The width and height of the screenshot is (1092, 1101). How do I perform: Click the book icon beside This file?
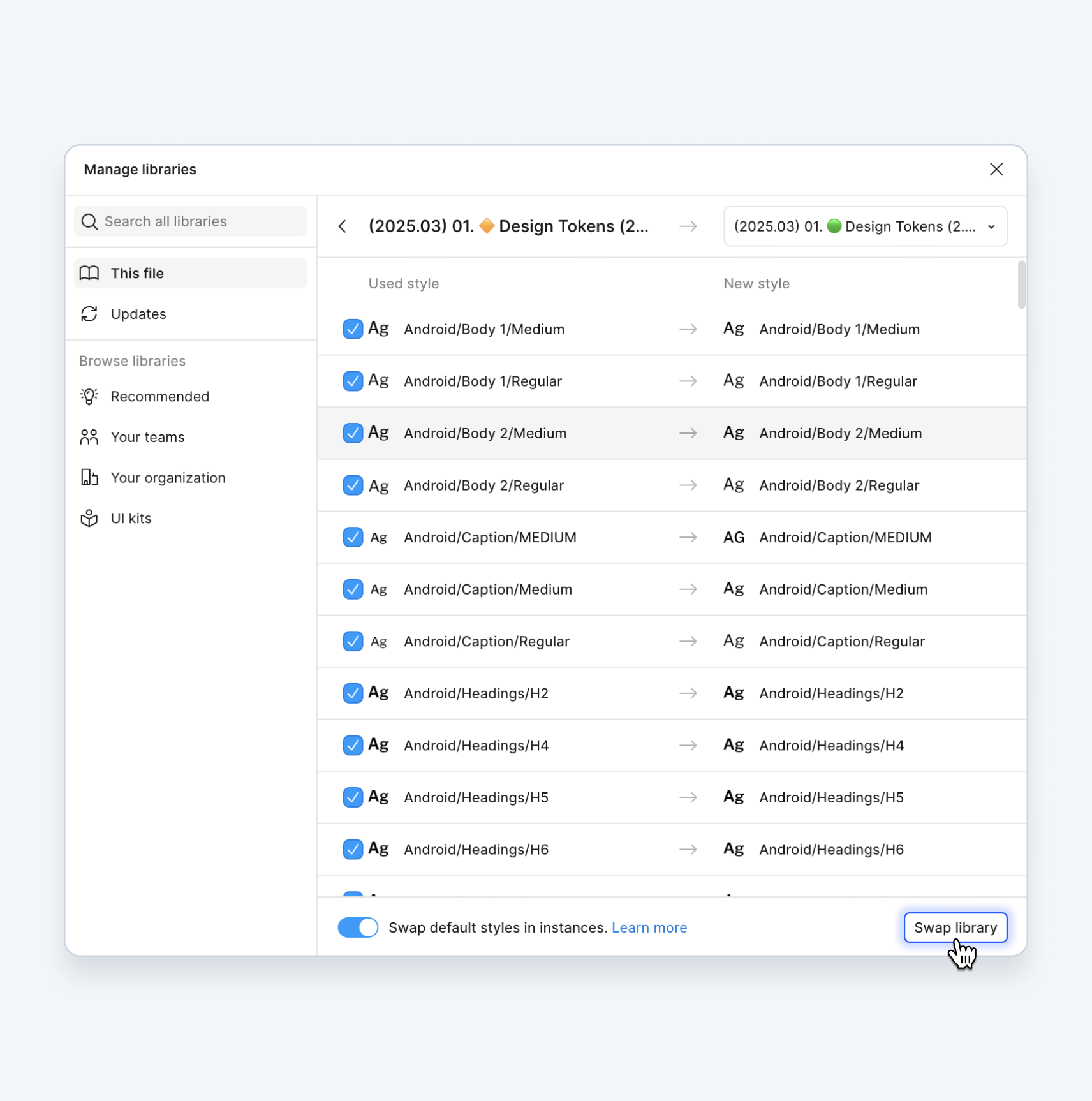tap(89, 273)
